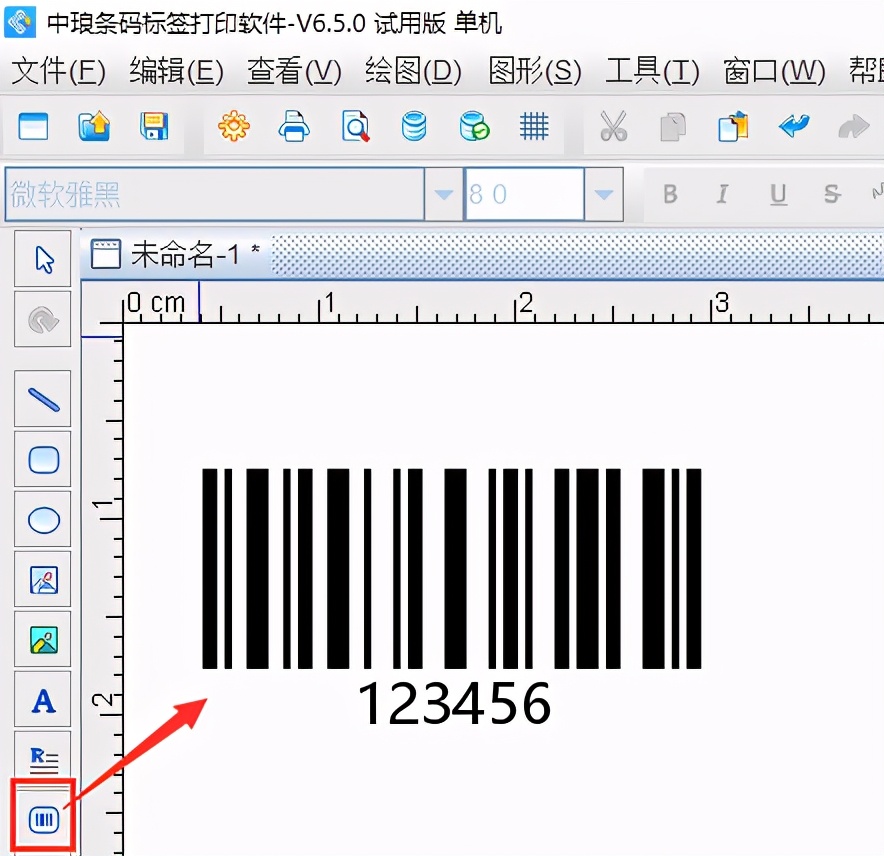This screenshot has height=856, width=884.
Task: Select the ellipse drawing tool
Action: (43, 519)
